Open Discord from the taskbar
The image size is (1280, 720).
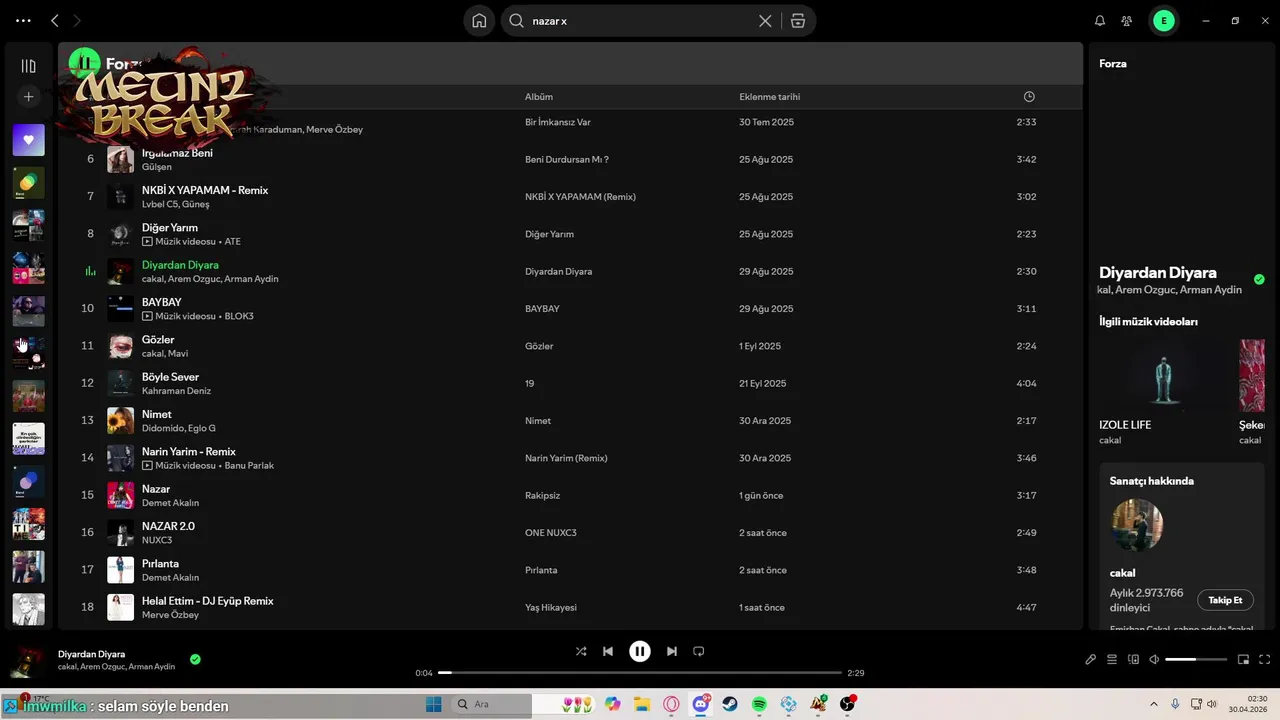[x=701, y=704]
